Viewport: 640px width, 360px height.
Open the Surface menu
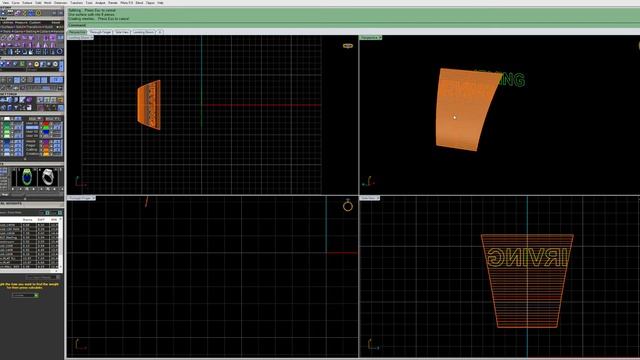(27, 2)
